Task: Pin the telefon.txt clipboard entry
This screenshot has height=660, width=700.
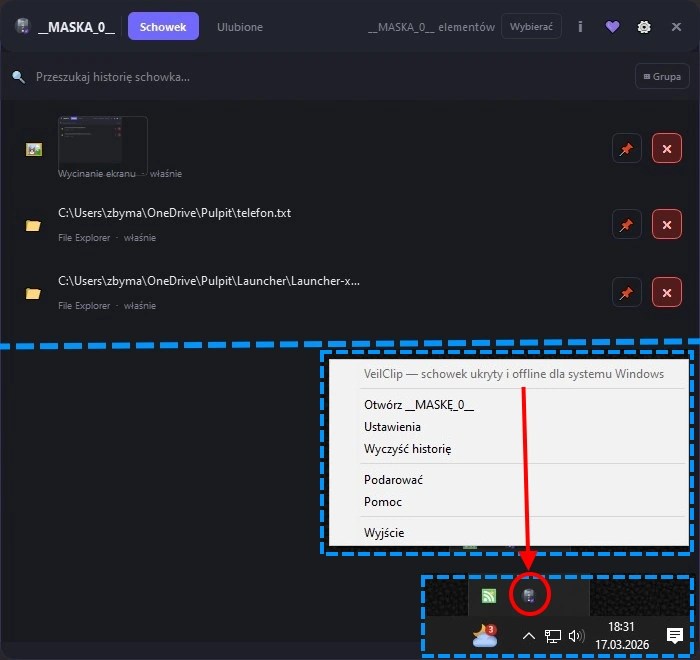Action: coord(626,226)
